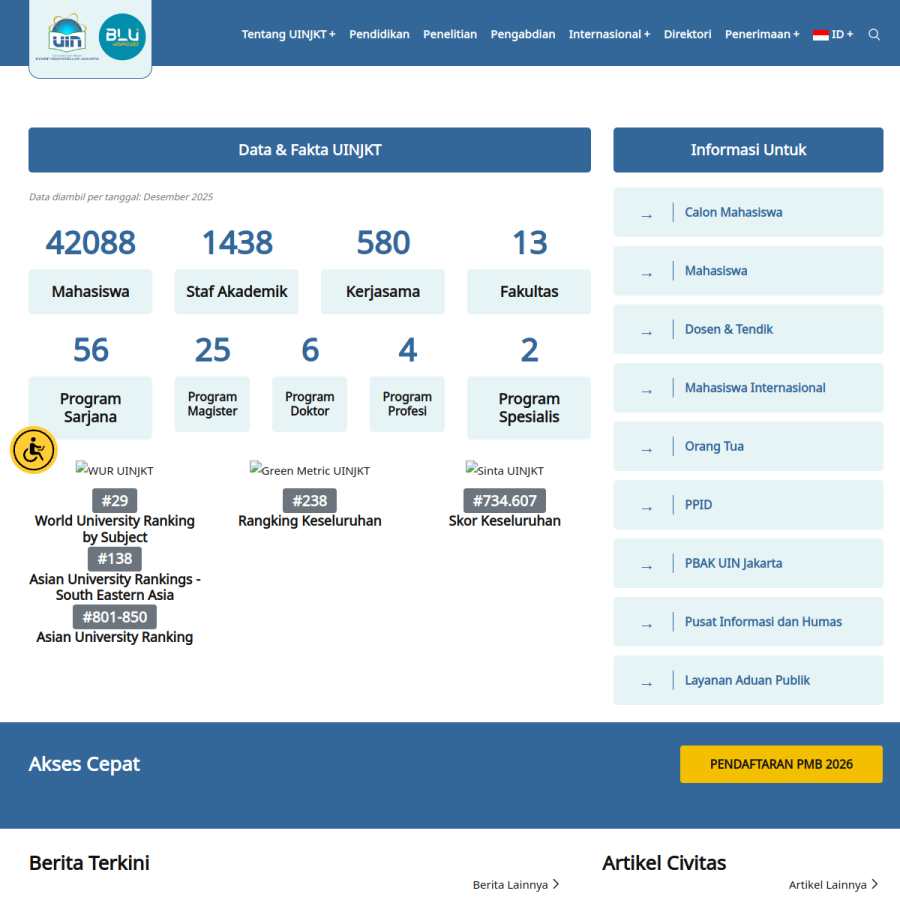Click the Sinta UINJKT image

tap(505, 470)
